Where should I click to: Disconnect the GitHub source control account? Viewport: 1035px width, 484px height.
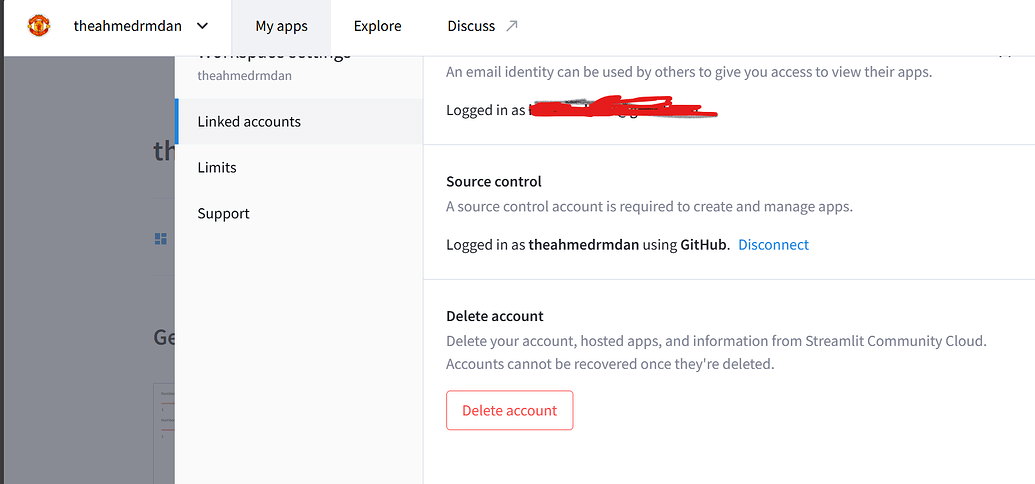[x=773, y=244]
